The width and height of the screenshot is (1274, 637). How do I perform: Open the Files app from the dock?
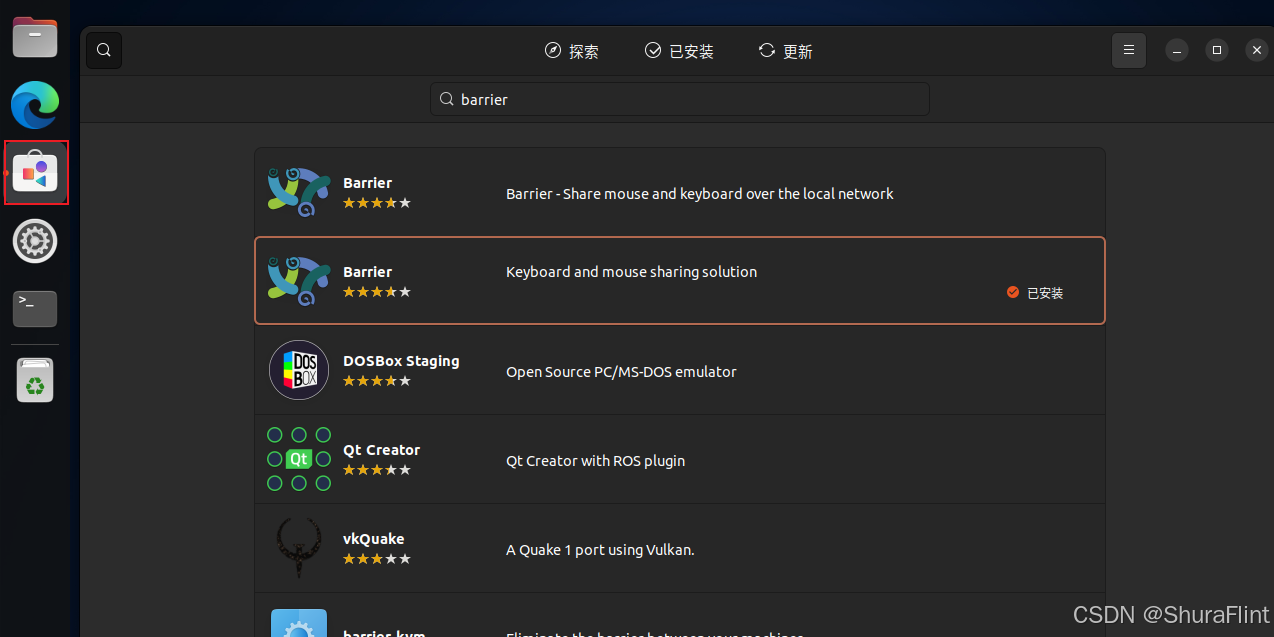tap(35, 37)
